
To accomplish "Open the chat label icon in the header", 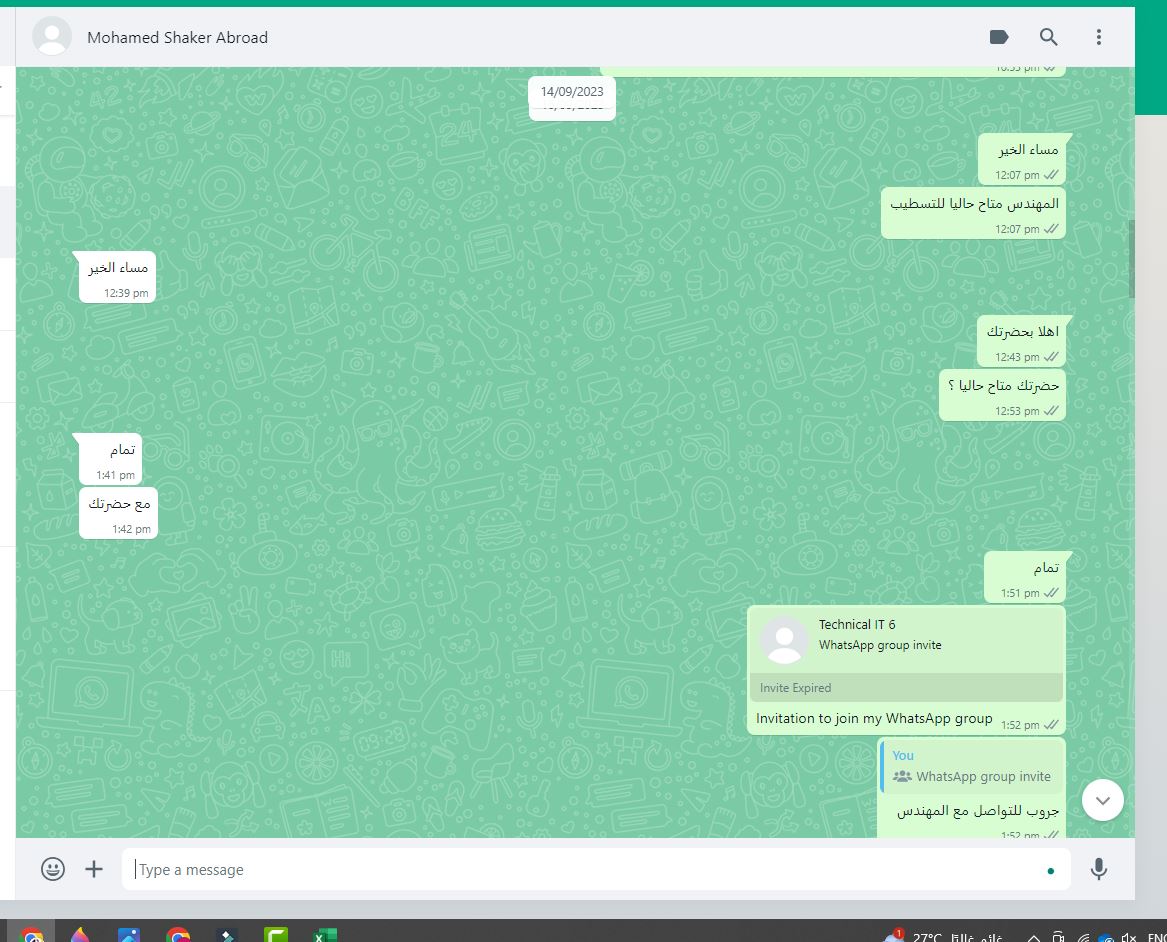I will [999, 37].
